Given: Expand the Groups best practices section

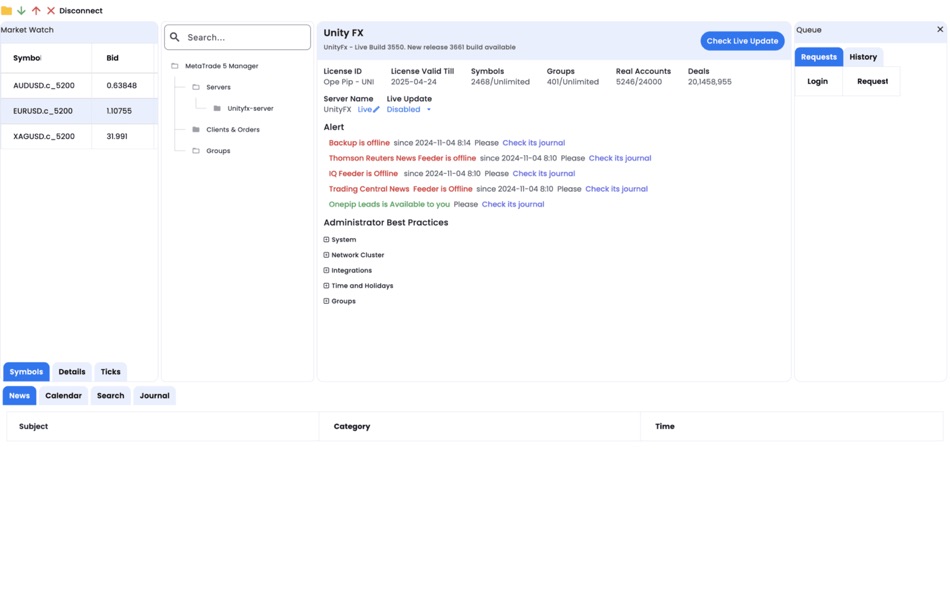Looking at the screenshot, I should [326, 301].
